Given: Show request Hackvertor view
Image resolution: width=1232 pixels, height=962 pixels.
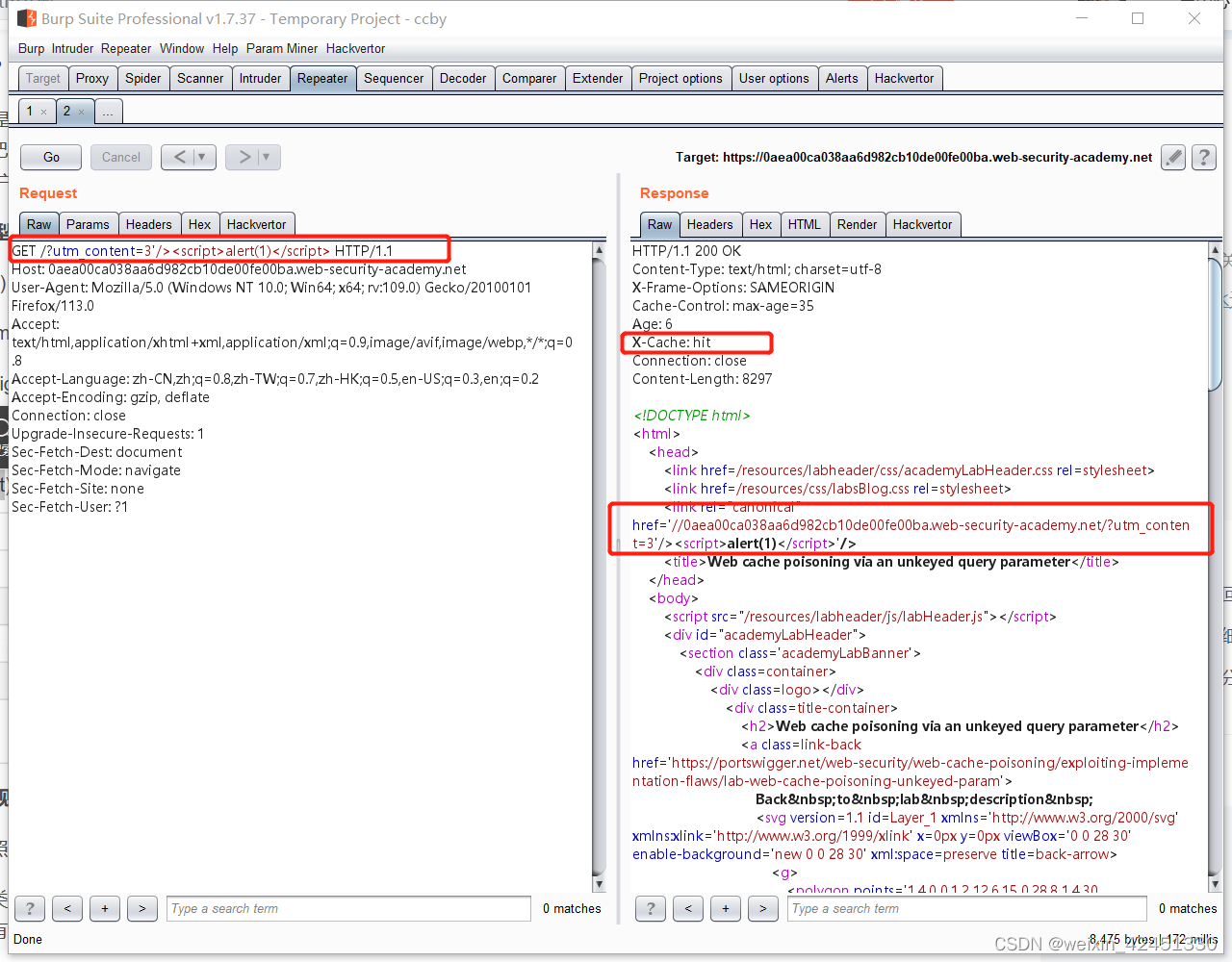Looking at the screenshot, I should pyautogui.click(x=256, y=224).
